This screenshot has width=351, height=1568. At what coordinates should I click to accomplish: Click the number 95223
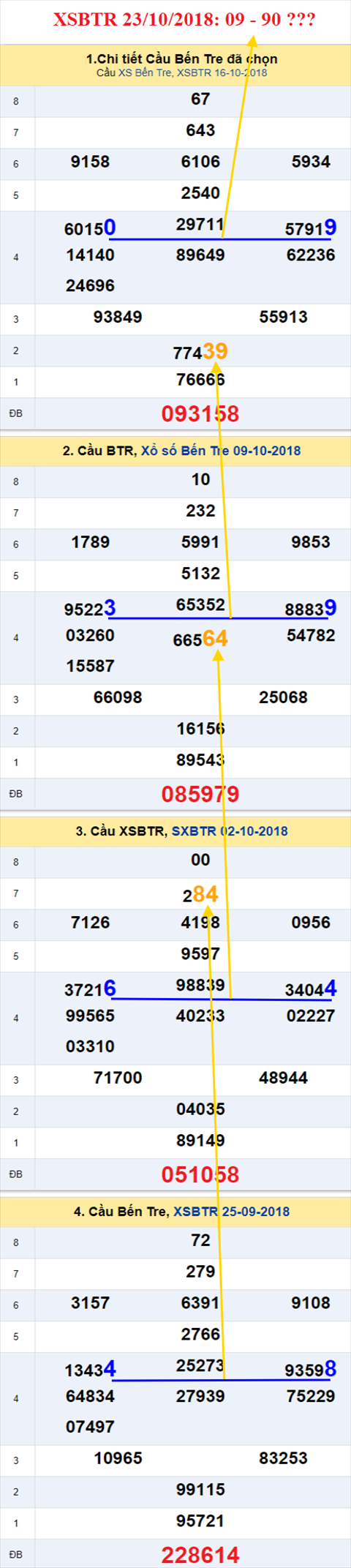(90, 609)
